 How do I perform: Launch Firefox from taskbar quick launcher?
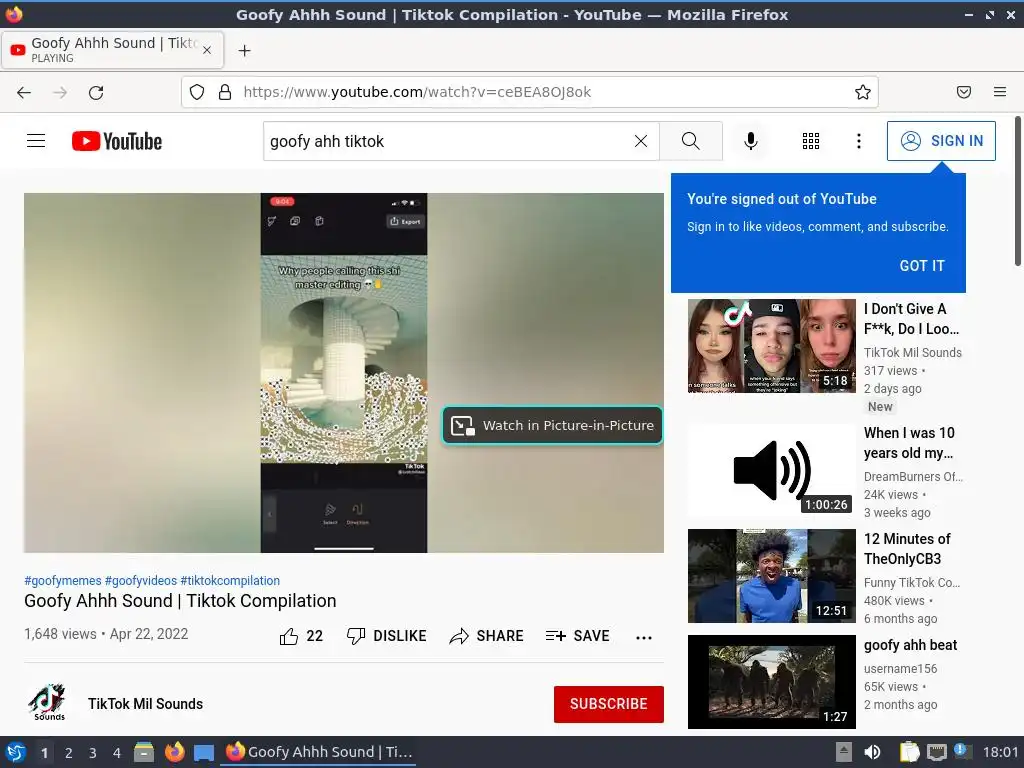174,752
